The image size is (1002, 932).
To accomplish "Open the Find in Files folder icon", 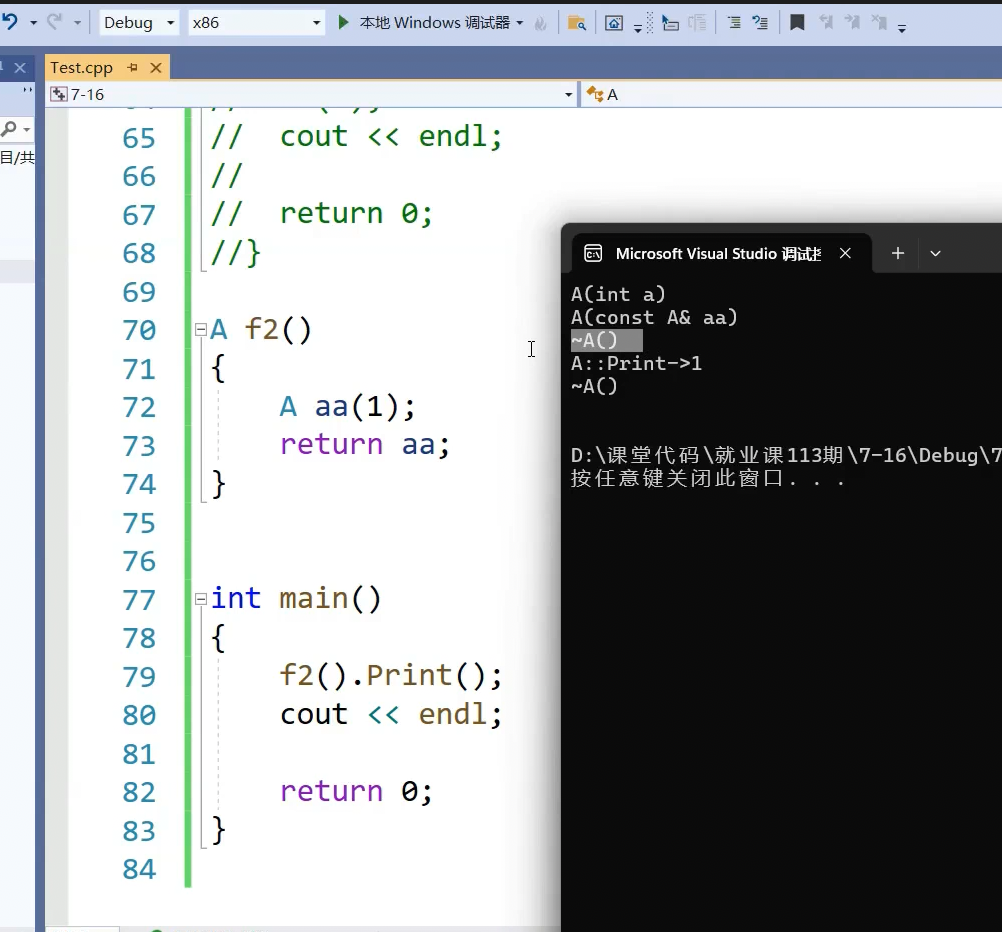I will [576, 24].
